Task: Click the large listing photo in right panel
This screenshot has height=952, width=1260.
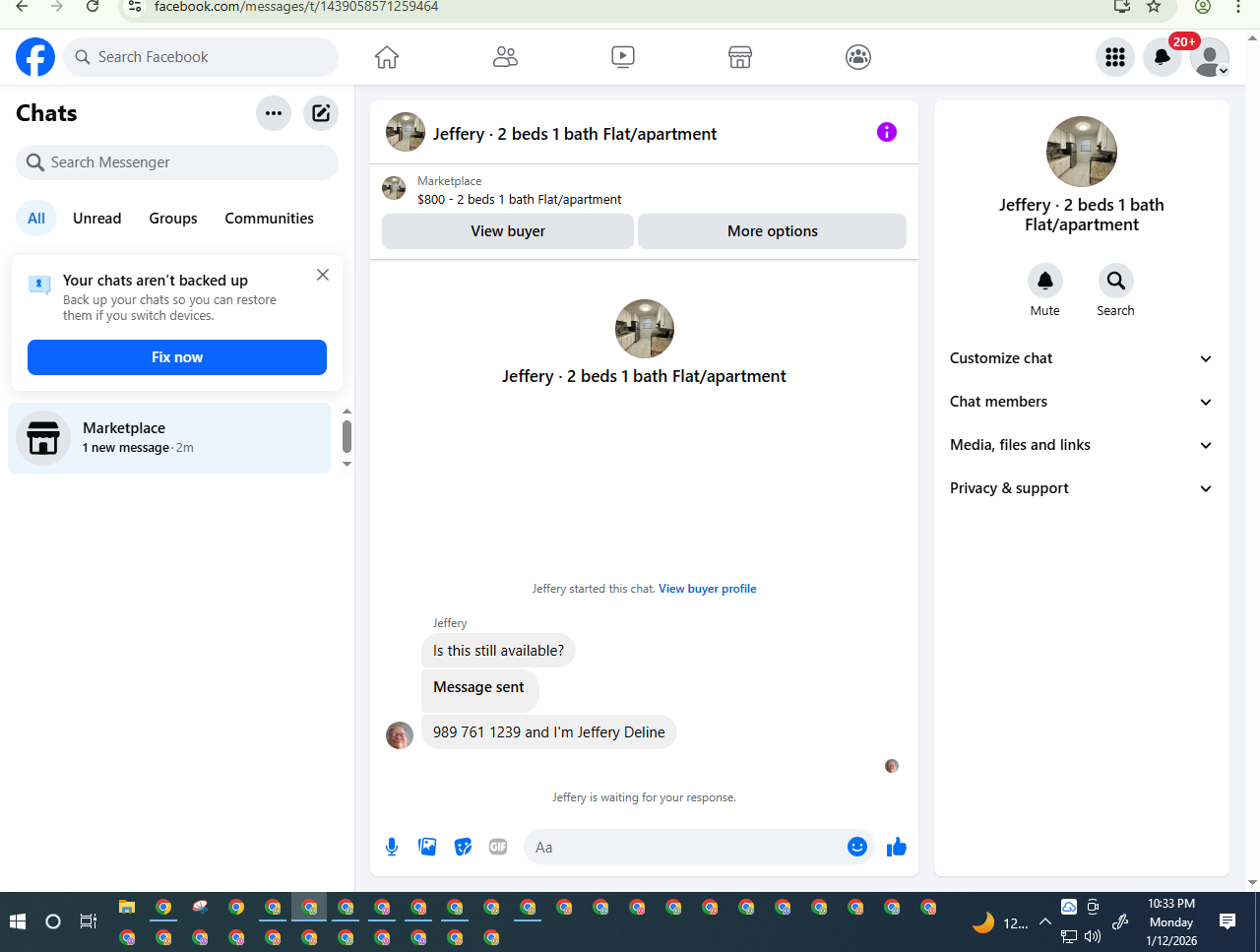Action: click(x=1082, y=152)
